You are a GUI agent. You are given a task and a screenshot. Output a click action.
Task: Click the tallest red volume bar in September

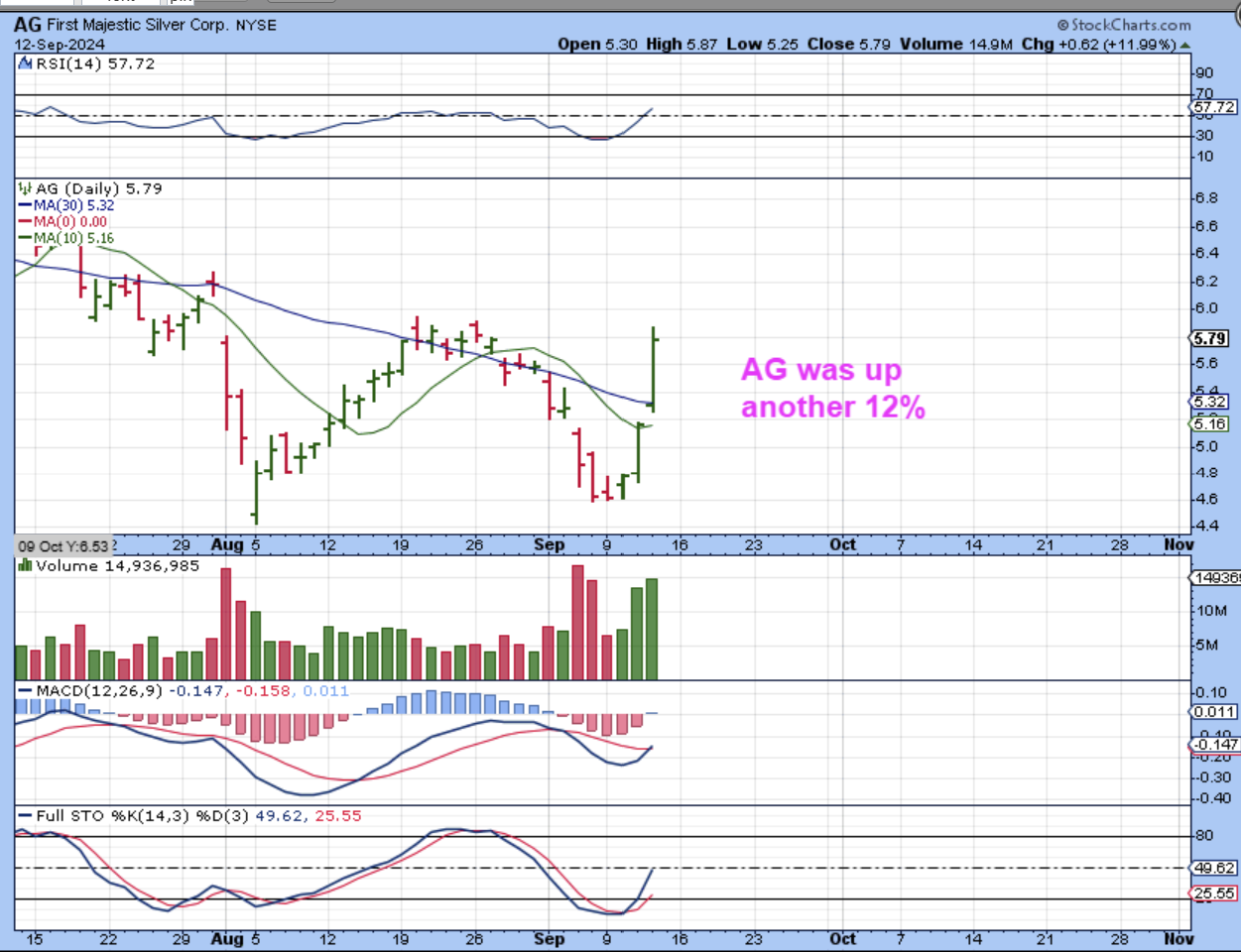pos(577,623)
